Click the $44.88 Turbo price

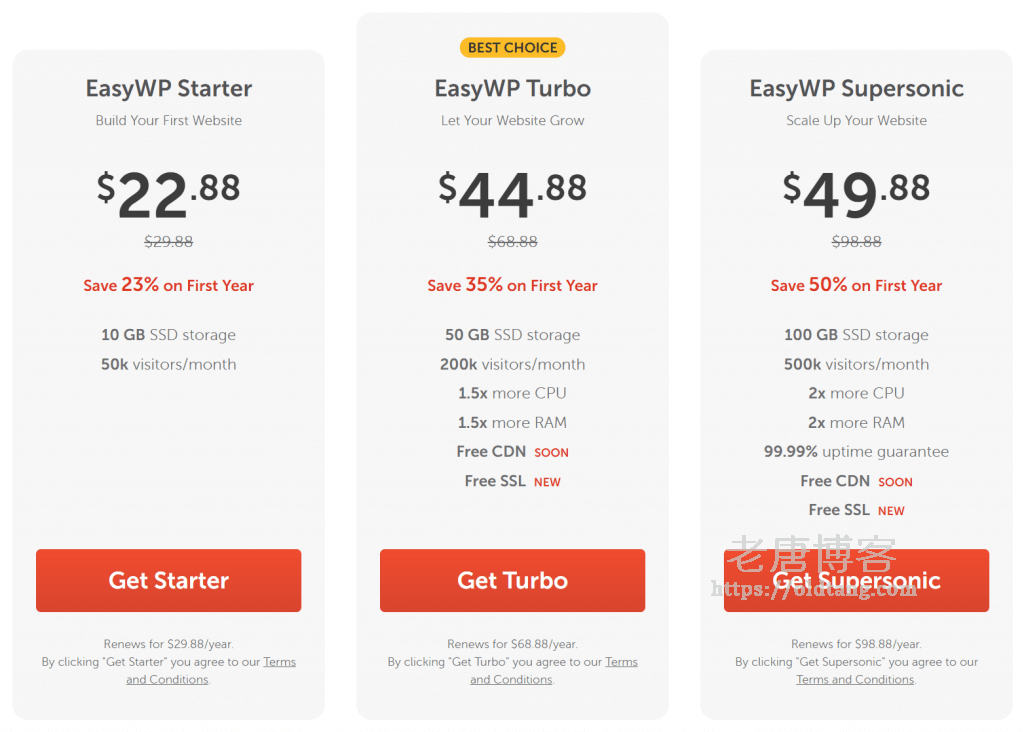click(513, 193)
